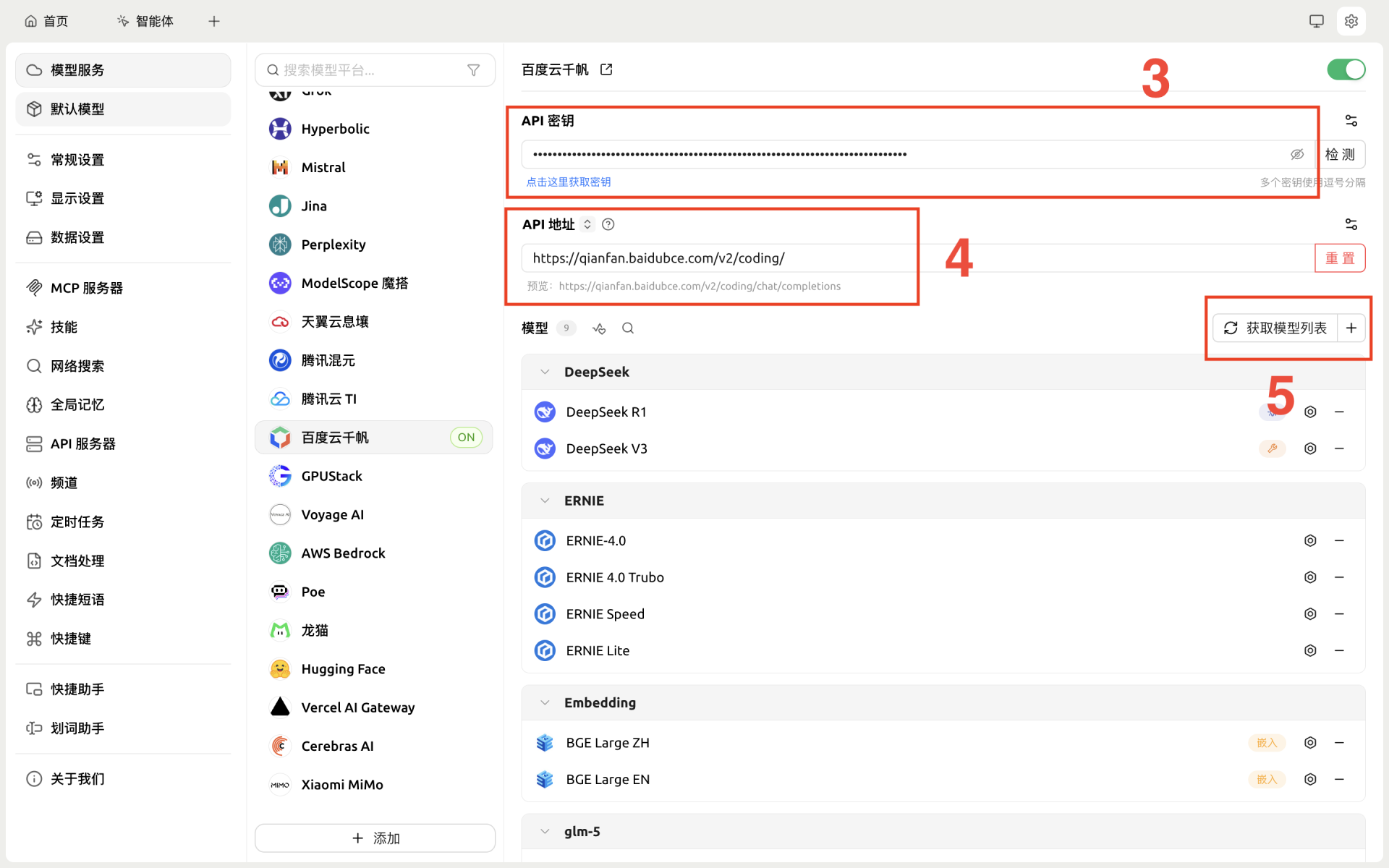
Task: Select the 腾讯混元 provider
Action: coord(374,360)
